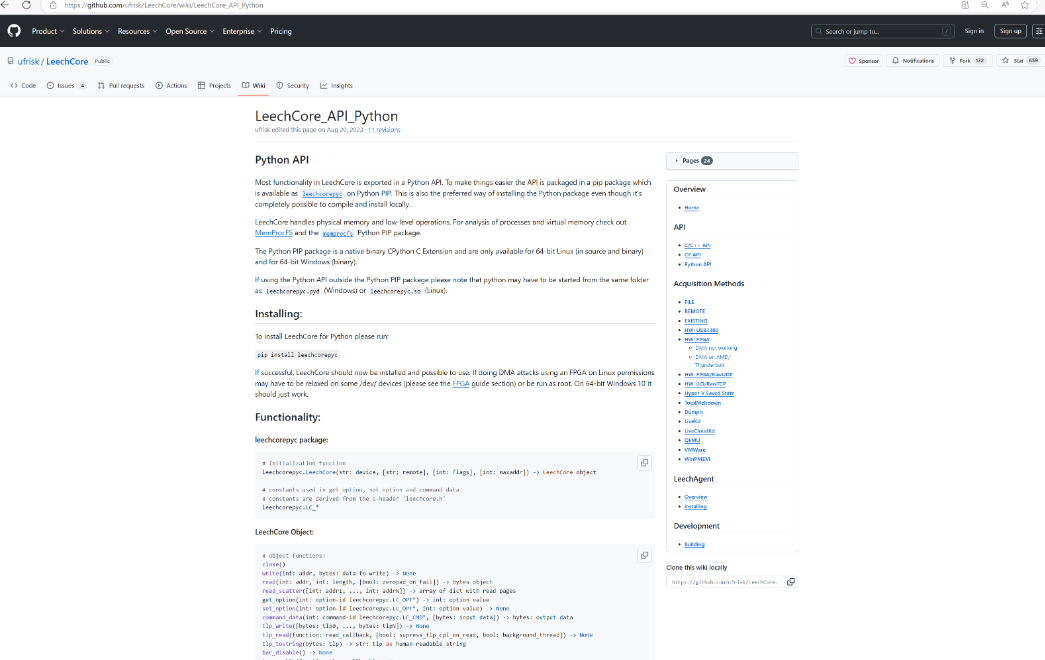
Task: Open the HW: USB3380 sidebar link
Action: [x=701, y=330]
